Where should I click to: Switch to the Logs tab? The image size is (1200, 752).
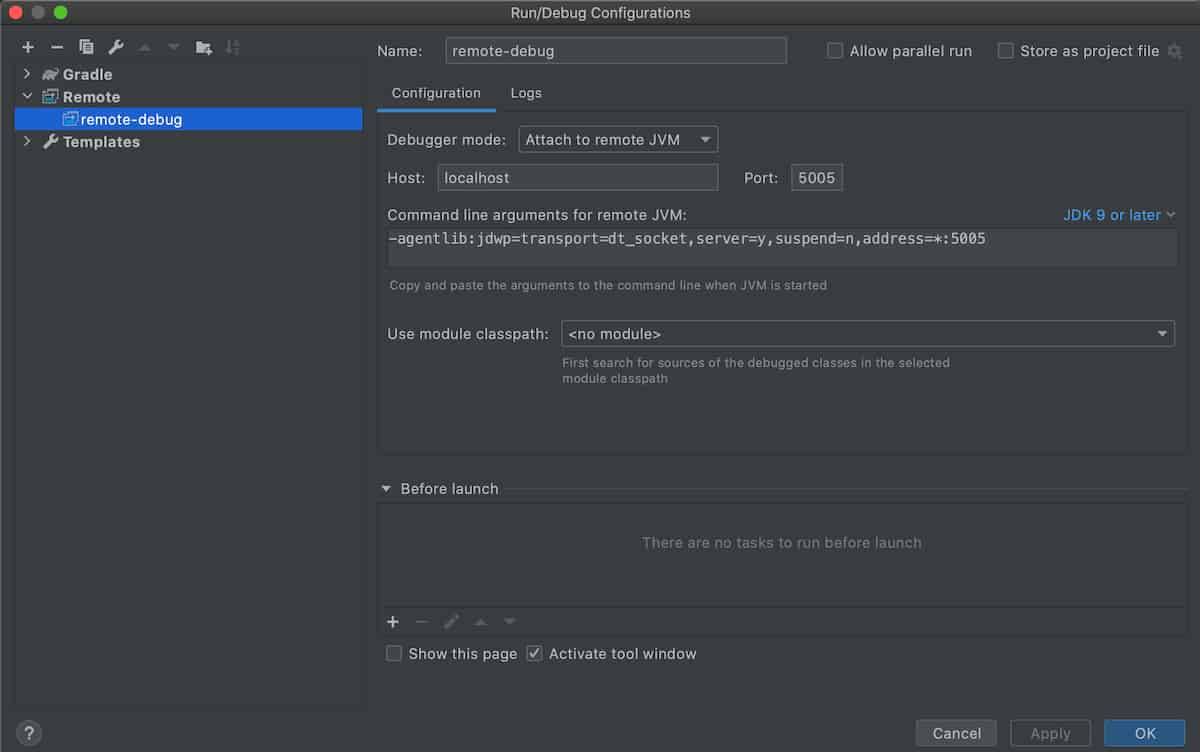point(526,93)
